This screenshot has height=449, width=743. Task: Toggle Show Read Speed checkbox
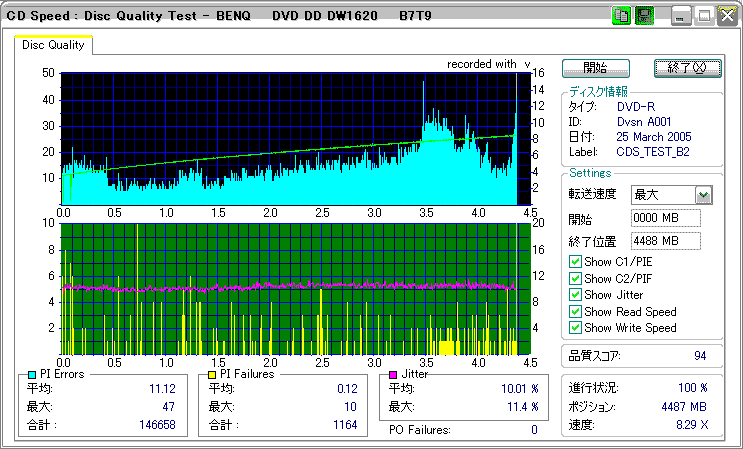pos(575,311)
